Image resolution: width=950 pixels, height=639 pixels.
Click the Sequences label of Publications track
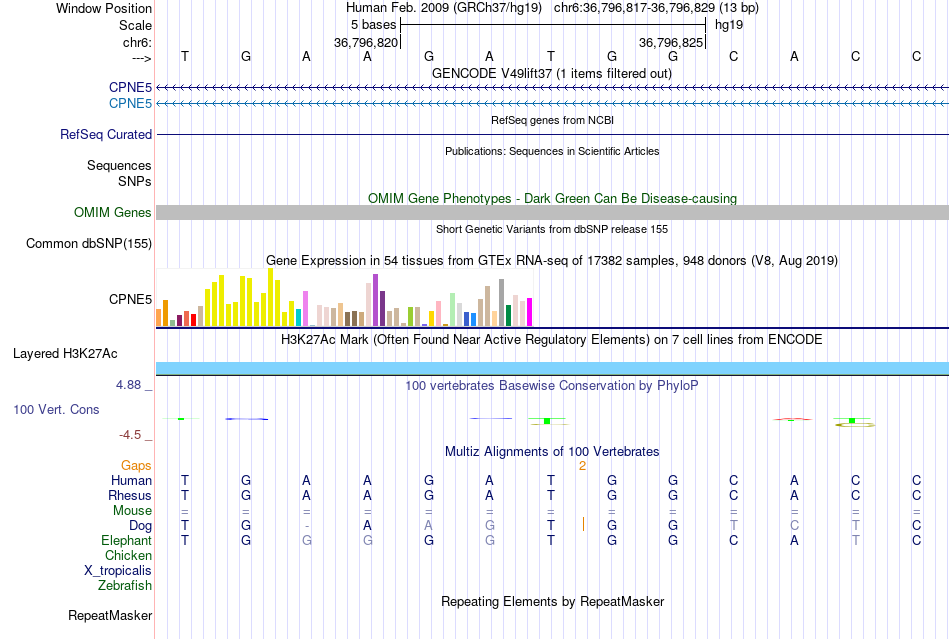point(119,165)
